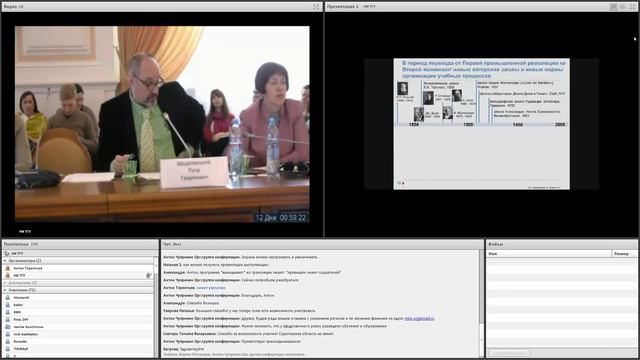
Task: Click the attendee list vertical scrollbar
Action: point(156,307)
